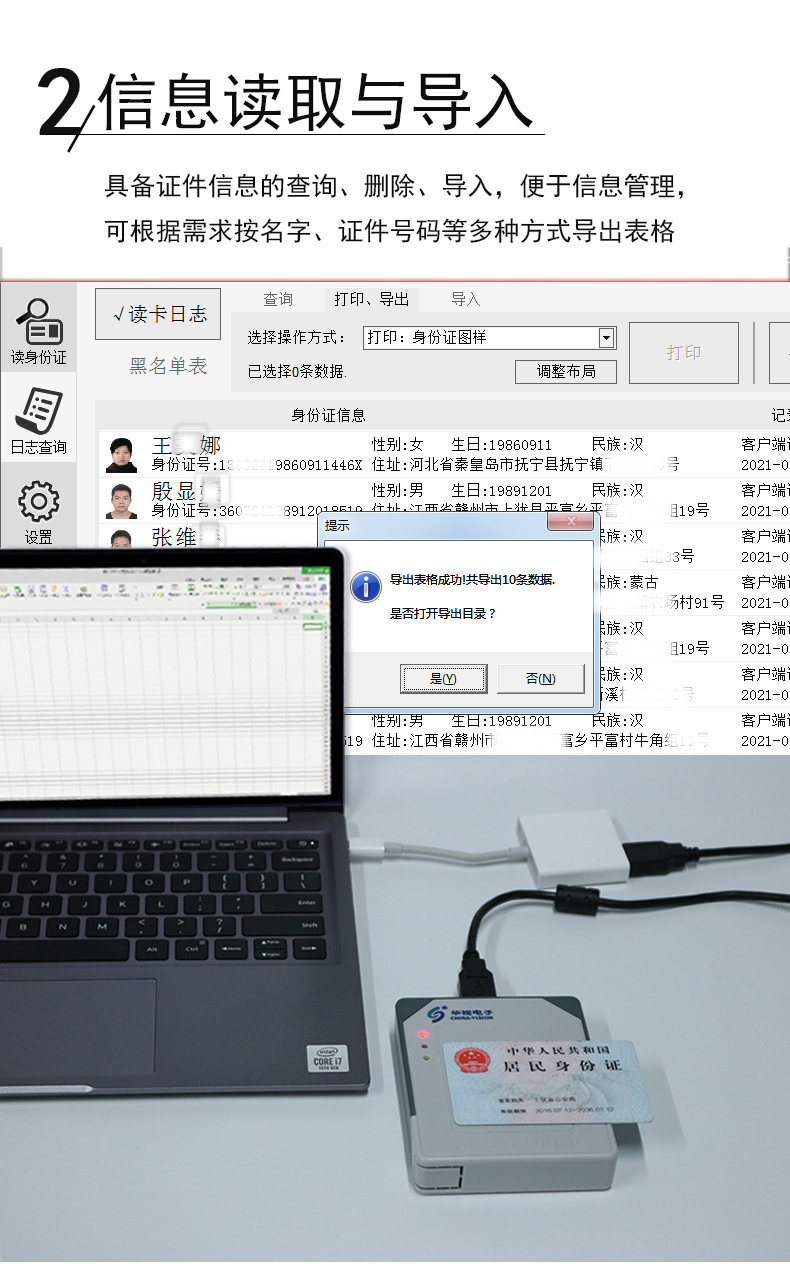
Task: Click the ID photo in the first record
Action: [x=121, y=455]
